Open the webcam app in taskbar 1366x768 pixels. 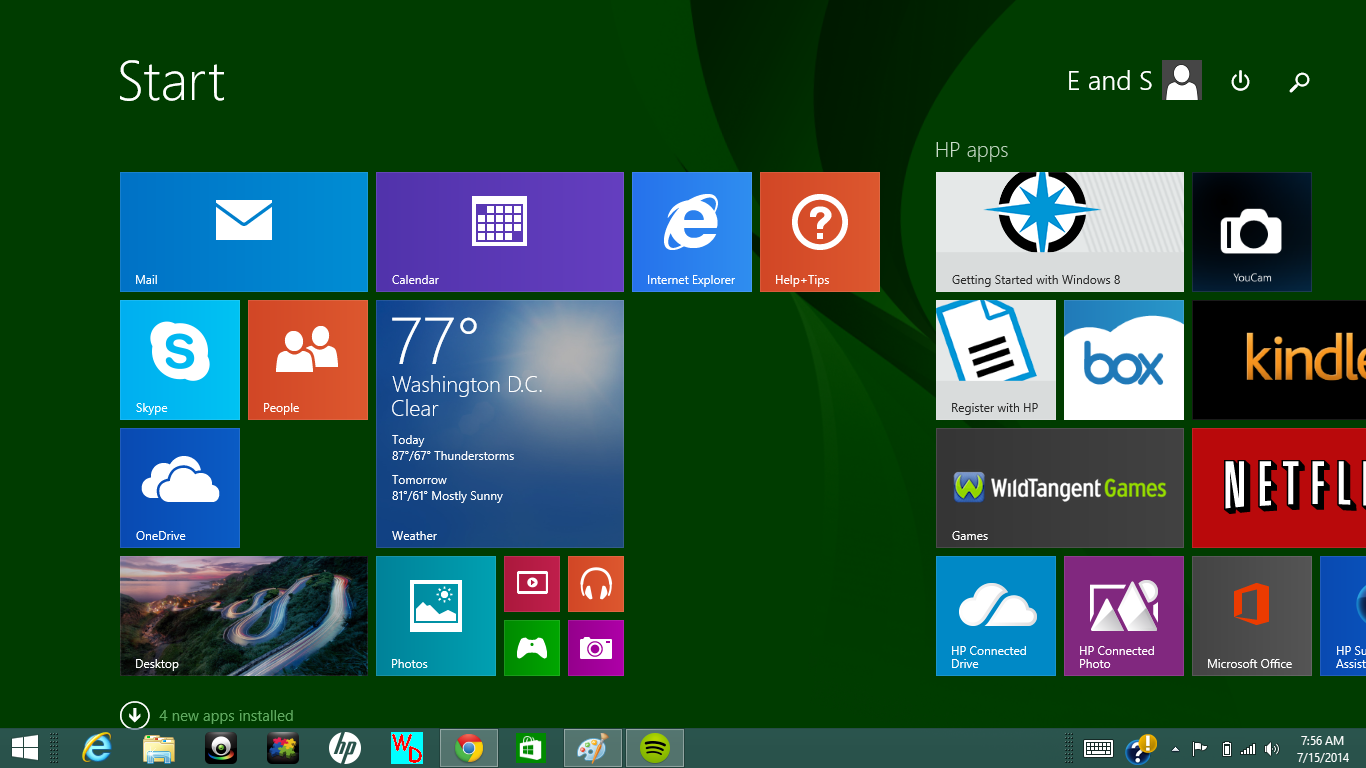221,748
